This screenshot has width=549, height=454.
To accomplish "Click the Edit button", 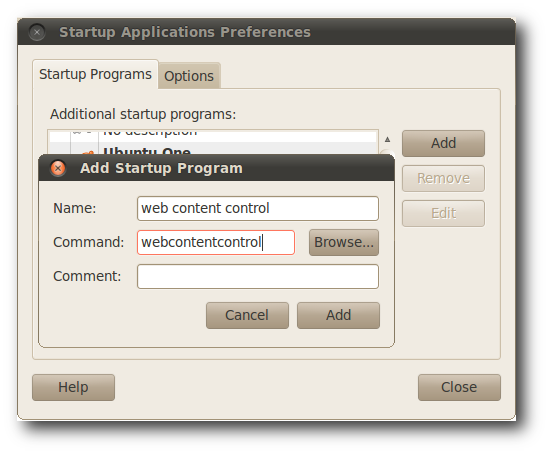I will pyautogui.click(x=443, y=213).
